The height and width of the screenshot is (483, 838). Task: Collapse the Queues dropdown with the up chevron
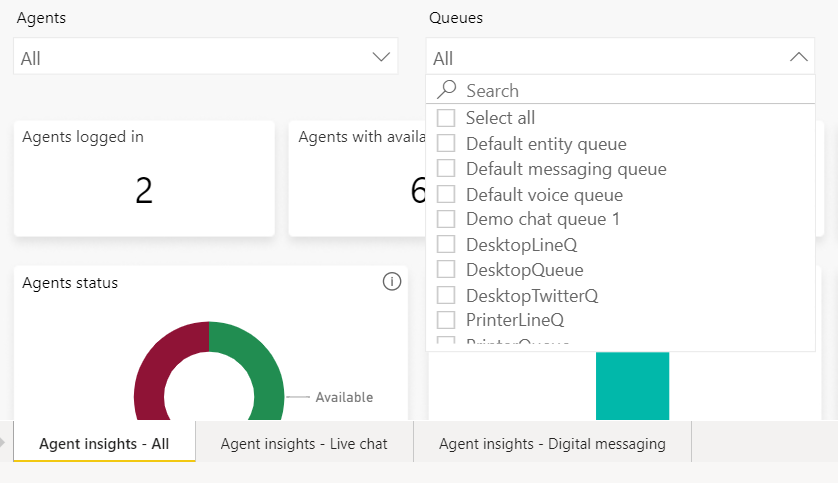pyautogui.click(x=798, y=57)
